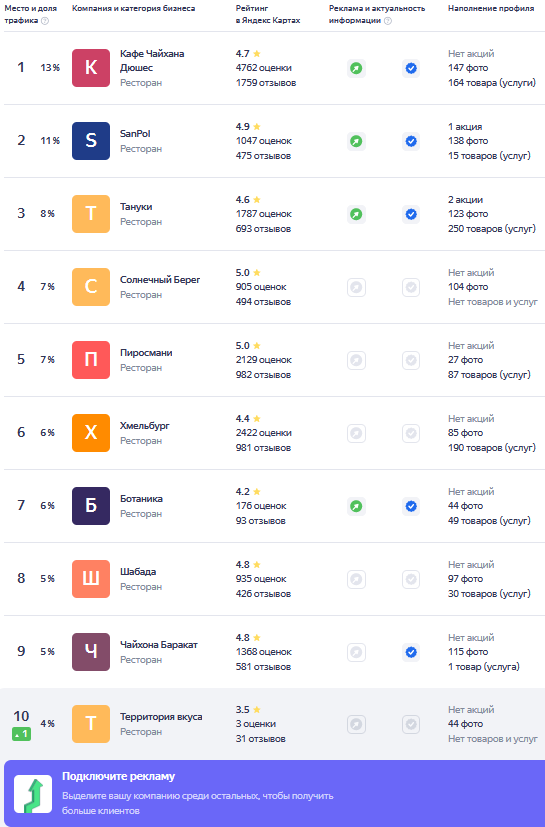Image resolution: width=545 pixels, height=827 pixels.
Task: Click the grey advertising icon for Пиросмани
Action: (x=356, y=360)
